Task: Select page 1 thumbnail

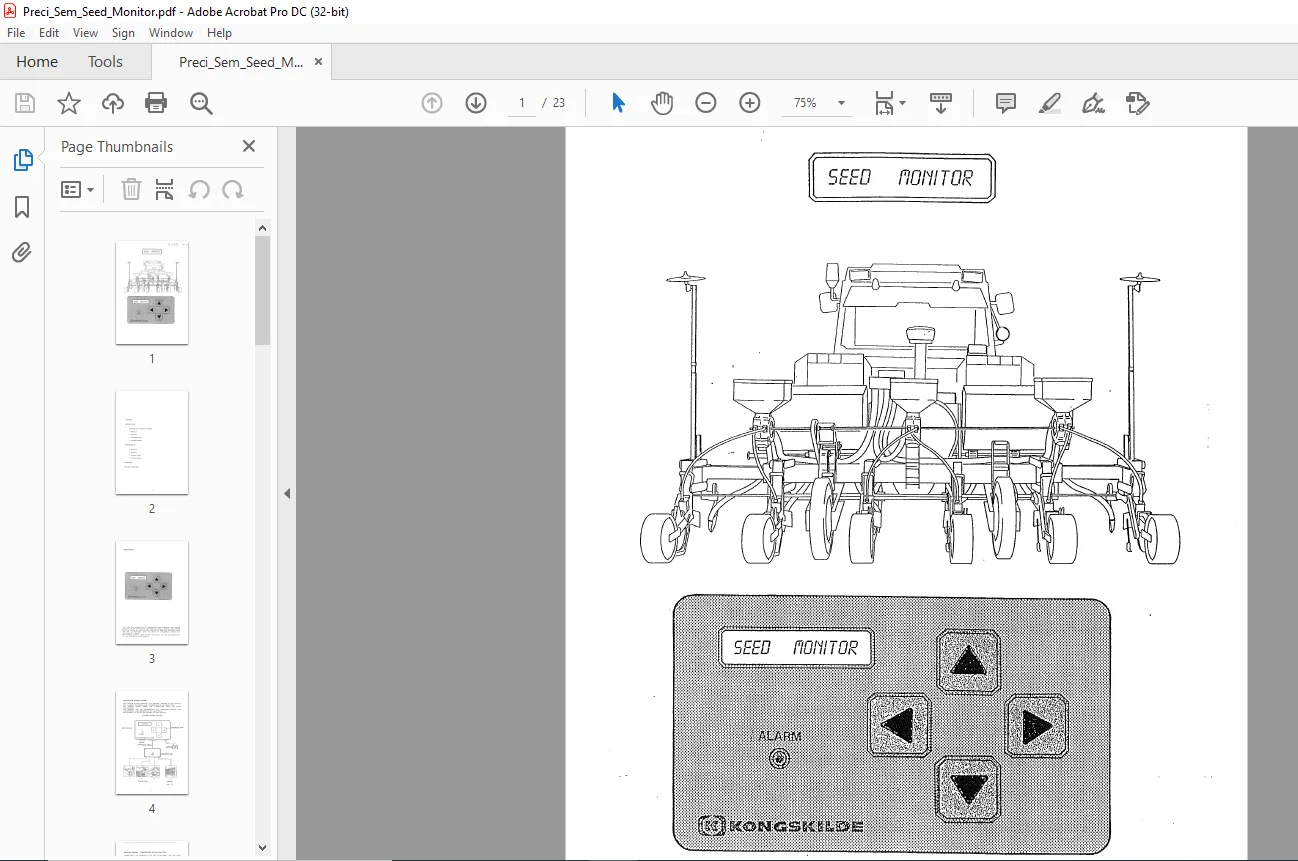Action: pyautogui.click(x=152, y=292)
